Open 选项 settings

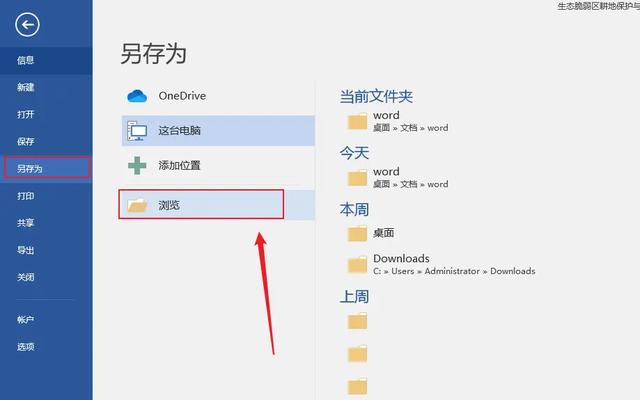pos(25,347)
